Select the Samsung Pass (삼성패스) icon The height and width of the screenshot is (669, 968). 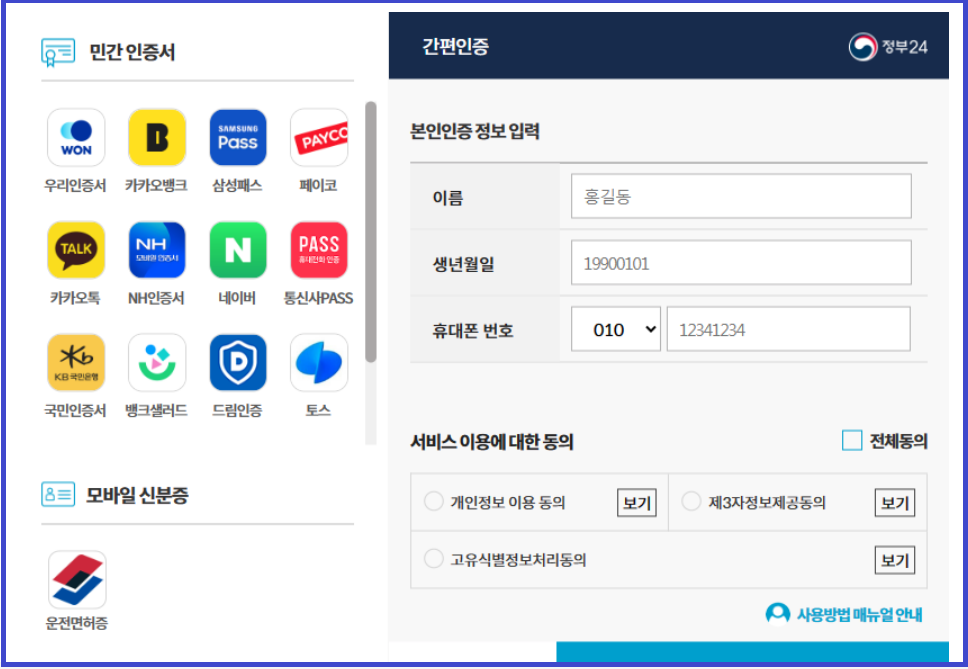238,138
